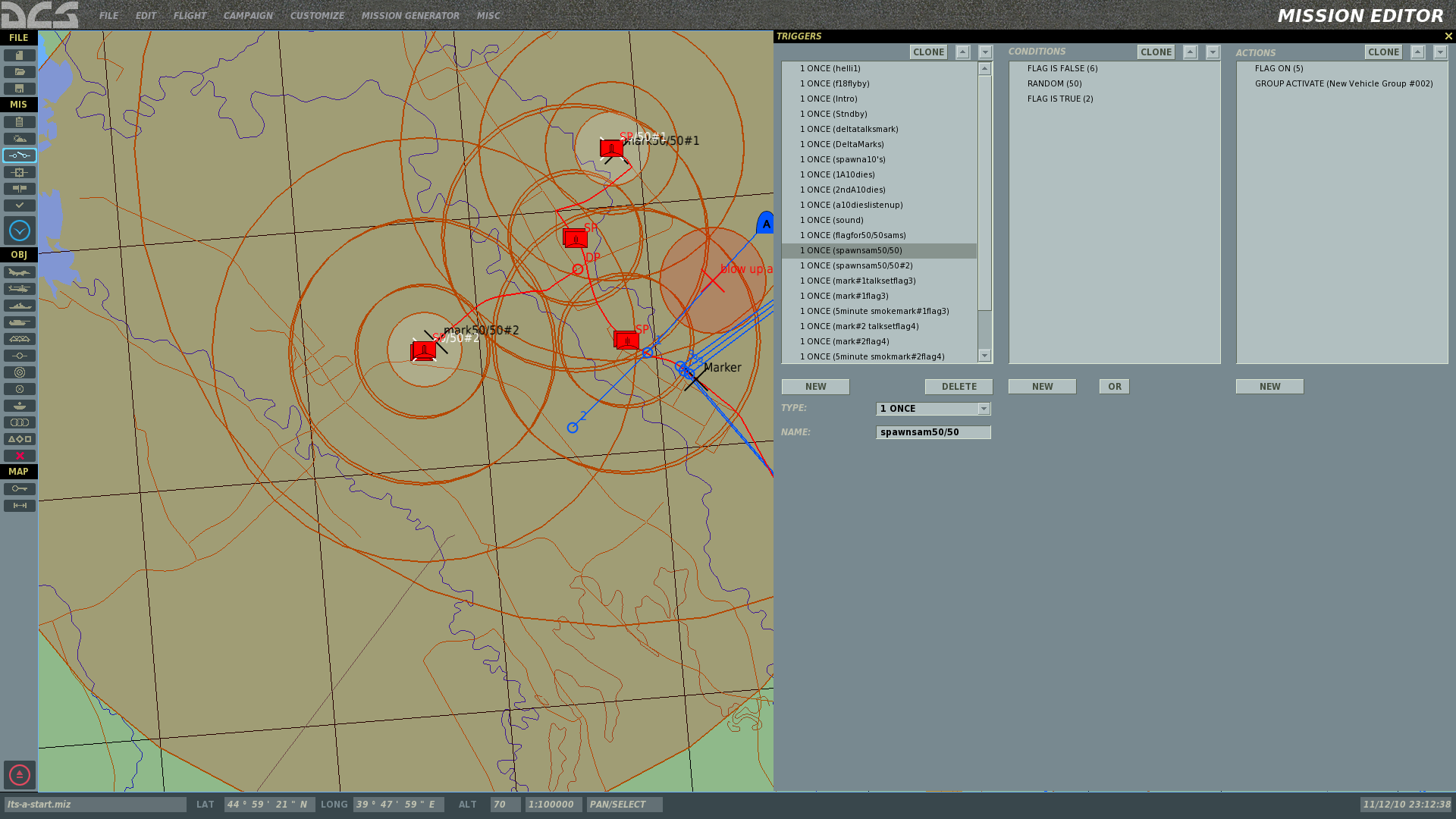This screenshot has height=819, width=1456.
Task: Select trigger '1 ONCE (spawnsam50/50#2)'
Action: (x=880, y=265)
